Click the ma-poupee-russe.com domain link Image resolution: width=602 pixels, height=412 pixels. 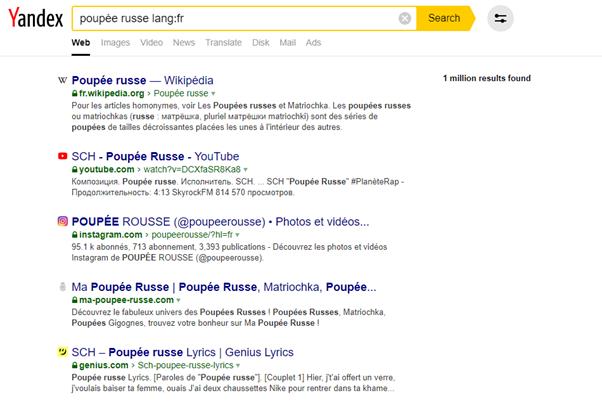coord(126,300)
